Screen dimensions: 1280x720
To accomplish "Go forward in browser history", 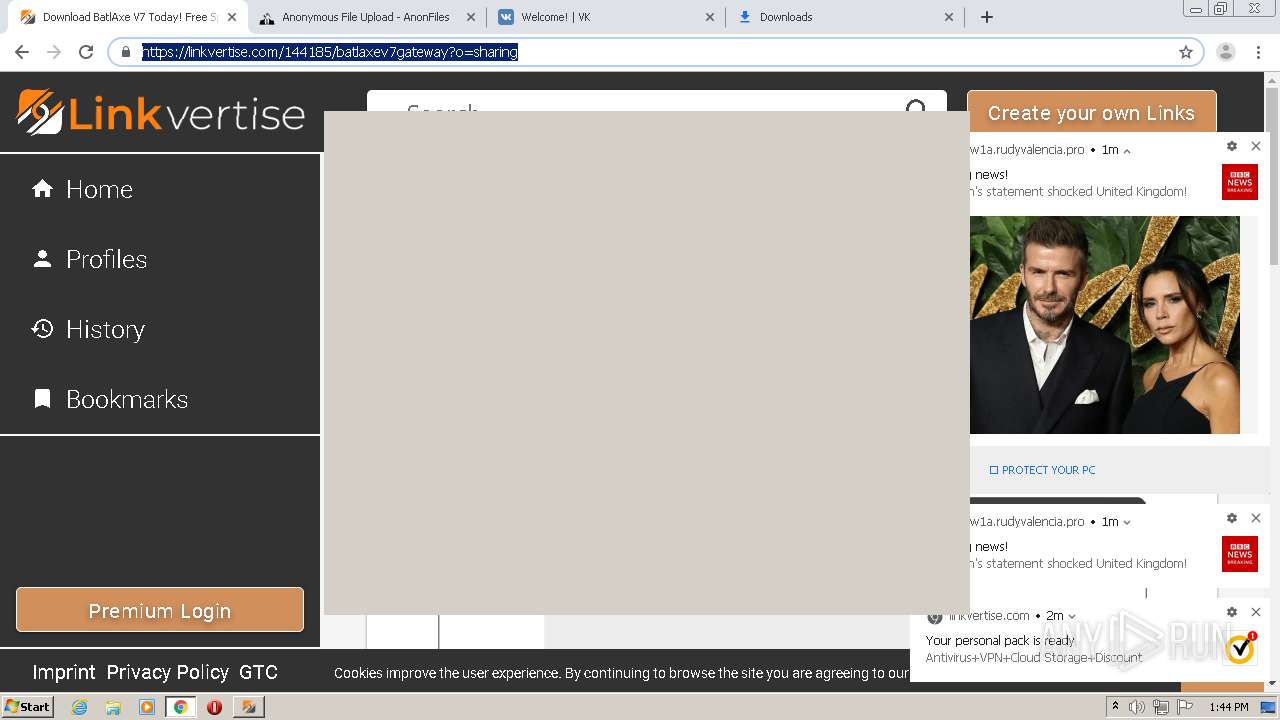I will [x=54, y=52].
